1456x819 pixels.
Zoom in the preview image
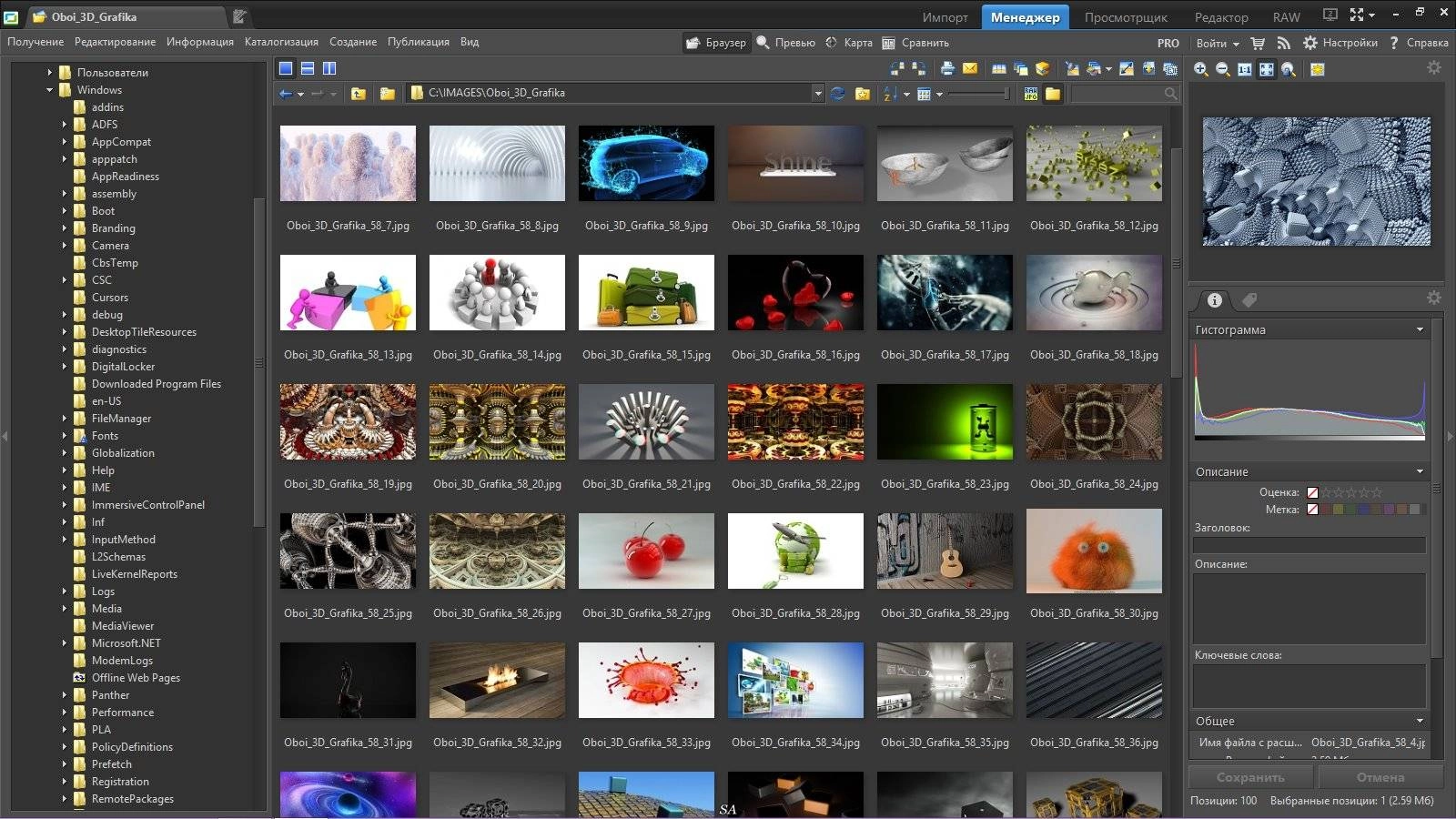[1201, 69]
